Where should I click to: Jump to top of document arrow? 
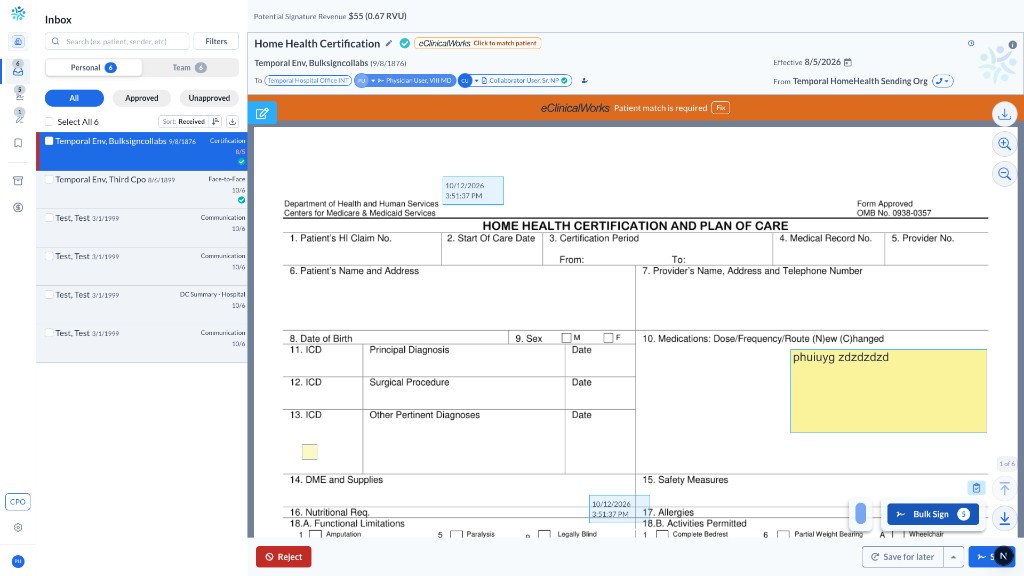click(x=1004, y=488)
